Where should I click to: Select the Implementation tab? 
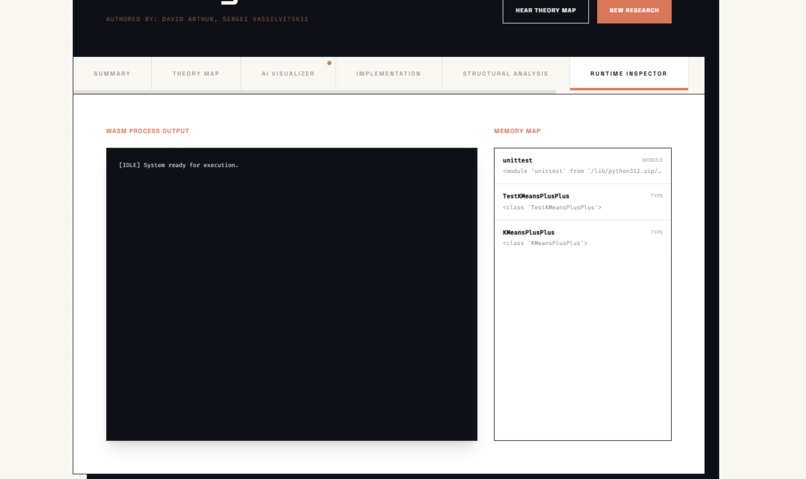389,73
